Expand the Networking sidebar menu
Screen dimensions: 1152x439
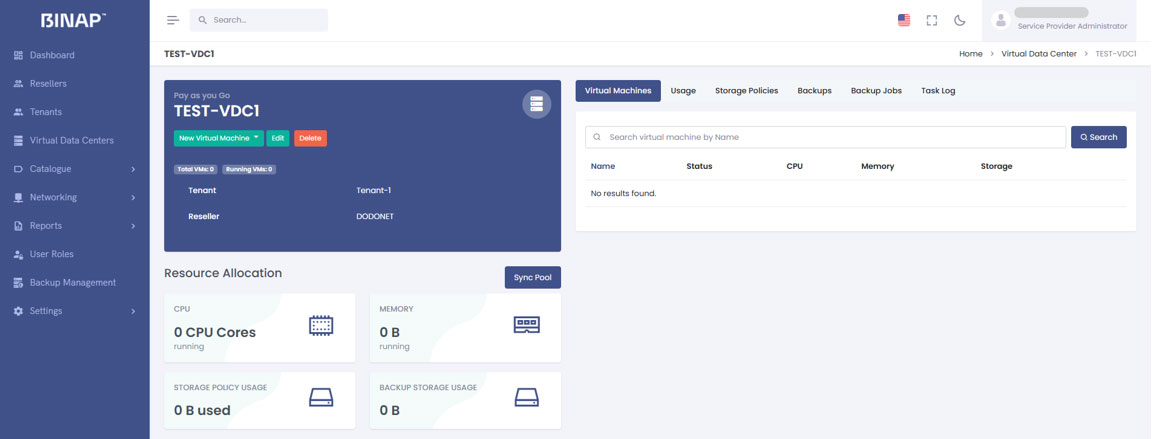(x=75, y=197)
